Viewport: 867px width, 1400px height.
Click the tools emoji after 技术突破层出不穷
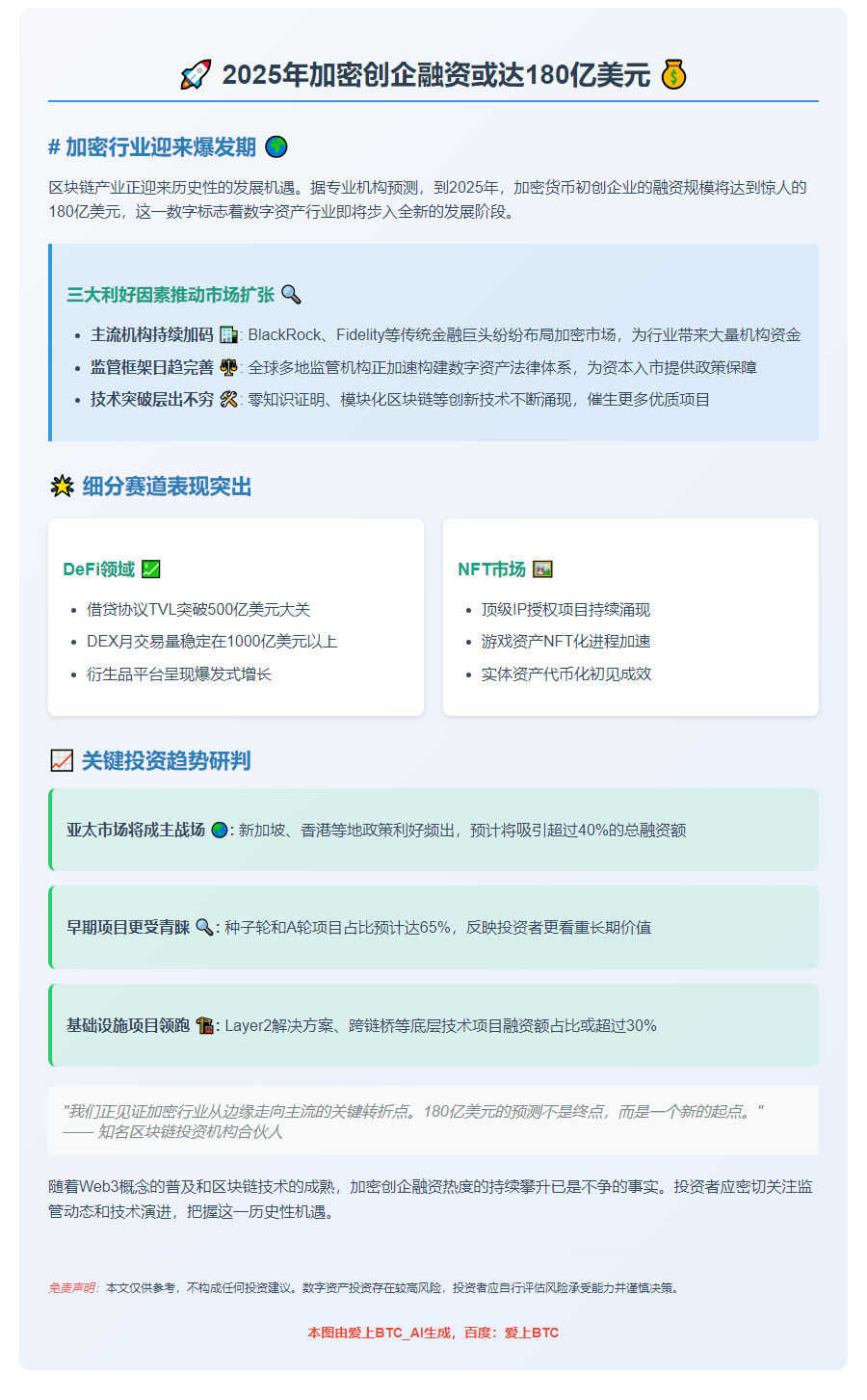[x=228, y=400]
